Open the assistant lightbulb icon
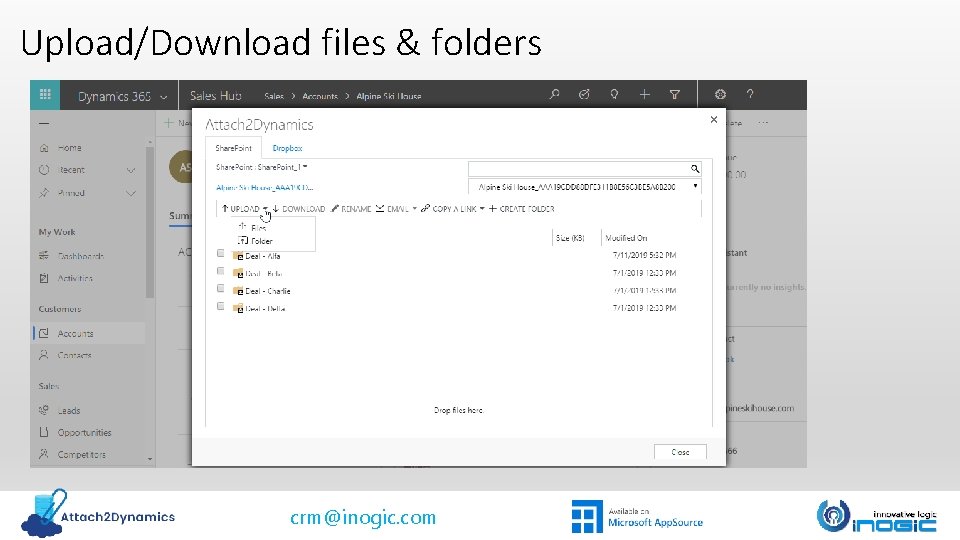This screenshot has height=540, width=960. pyautogui.click(x=614, y=94)
